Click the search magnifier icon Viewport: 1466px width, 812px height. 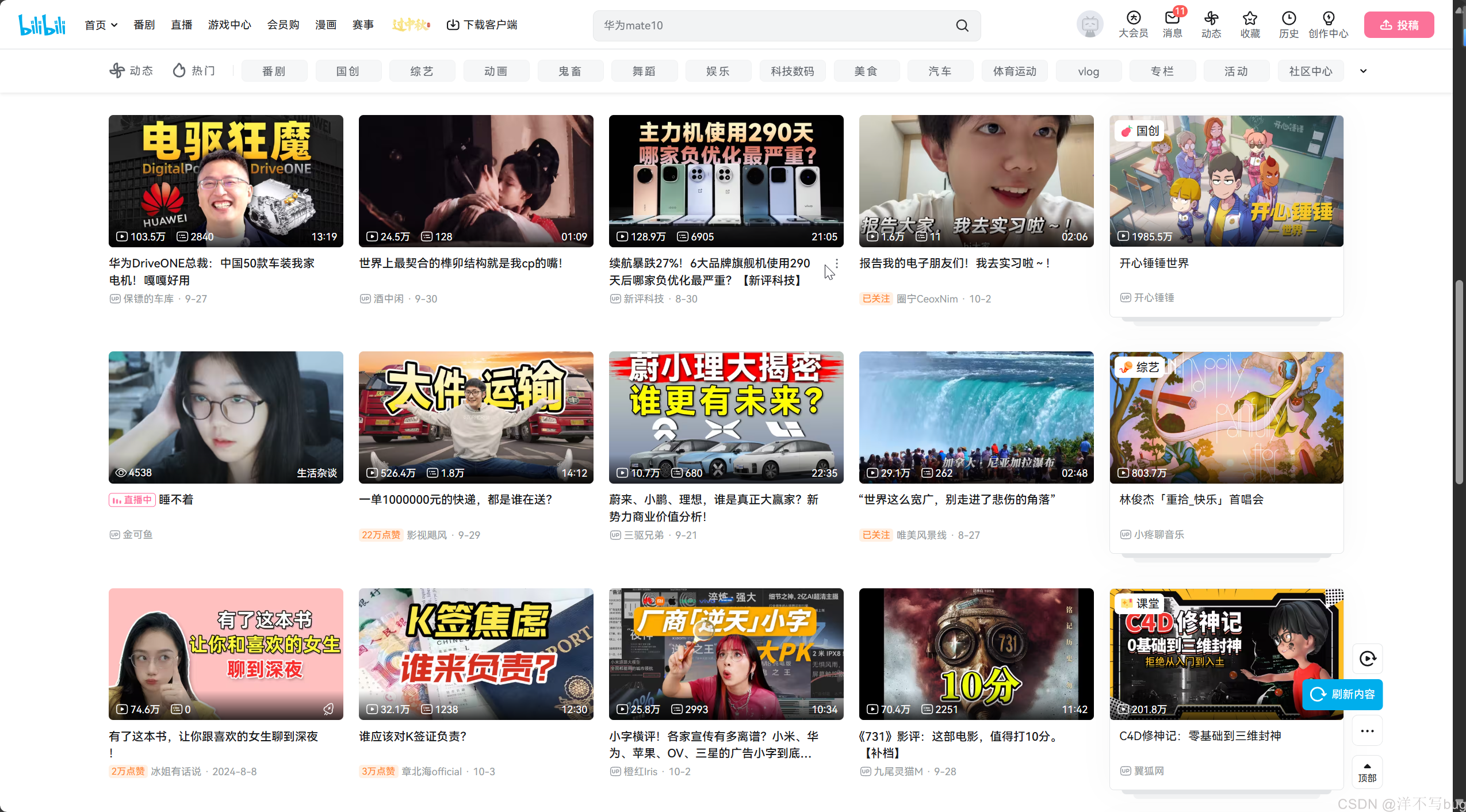click(962, 25)
